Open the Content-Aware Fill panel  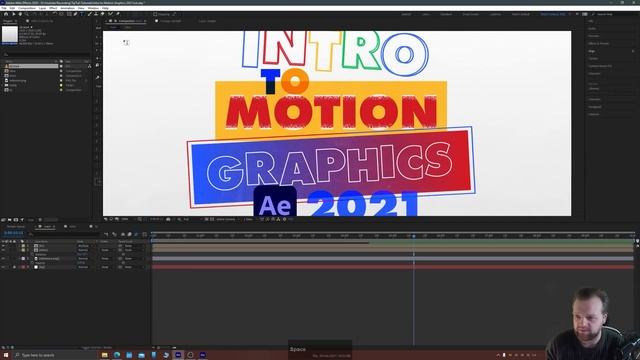pyautogui.click(x=600, y=66)
